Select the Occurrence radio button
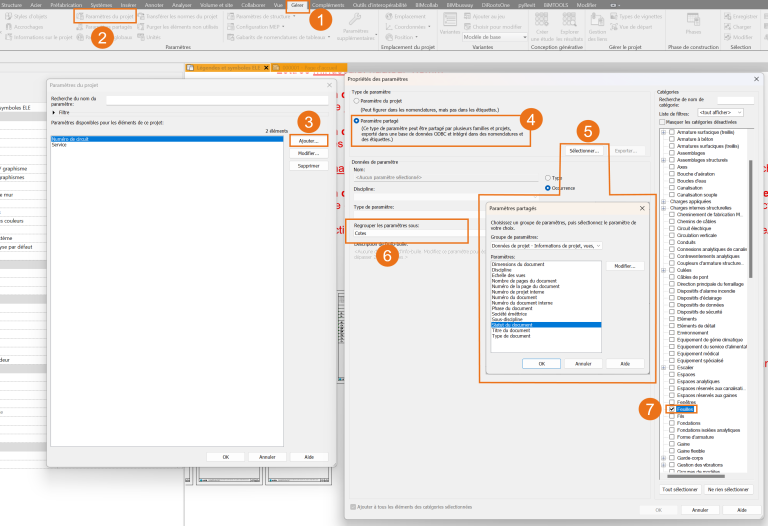 [548, 188]
